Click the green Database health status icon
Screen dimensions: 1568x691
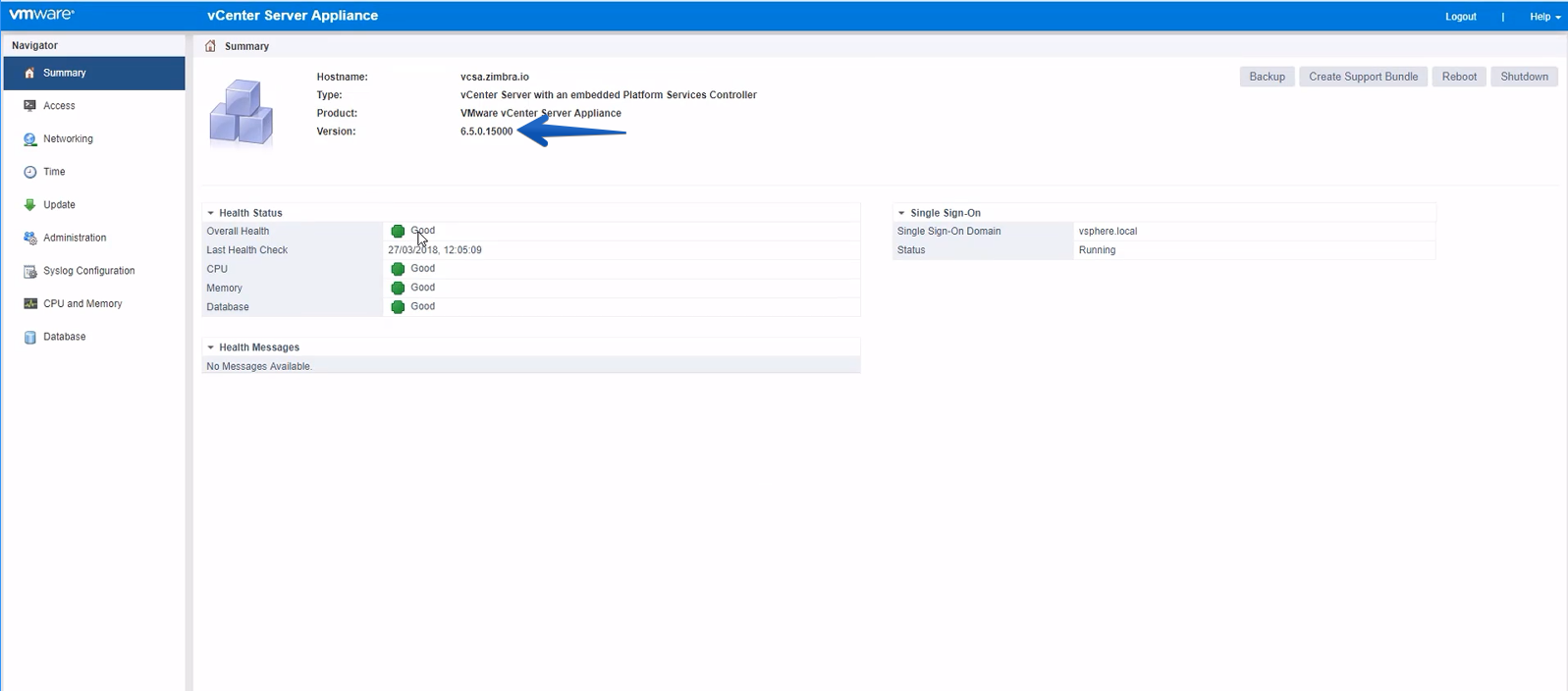398,307
